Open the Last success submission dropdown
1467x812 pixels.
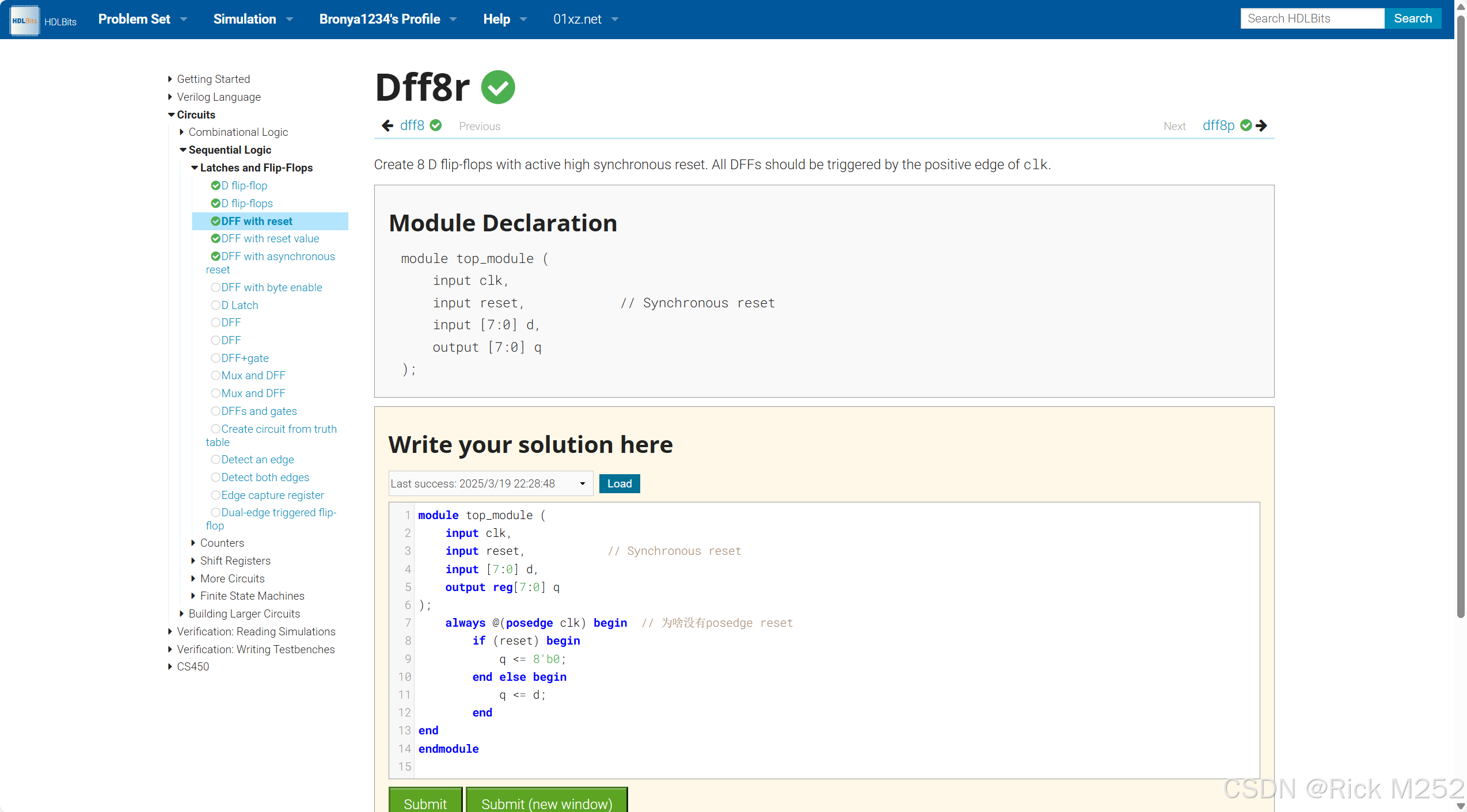pyautogui.click(x=490, y=483)
